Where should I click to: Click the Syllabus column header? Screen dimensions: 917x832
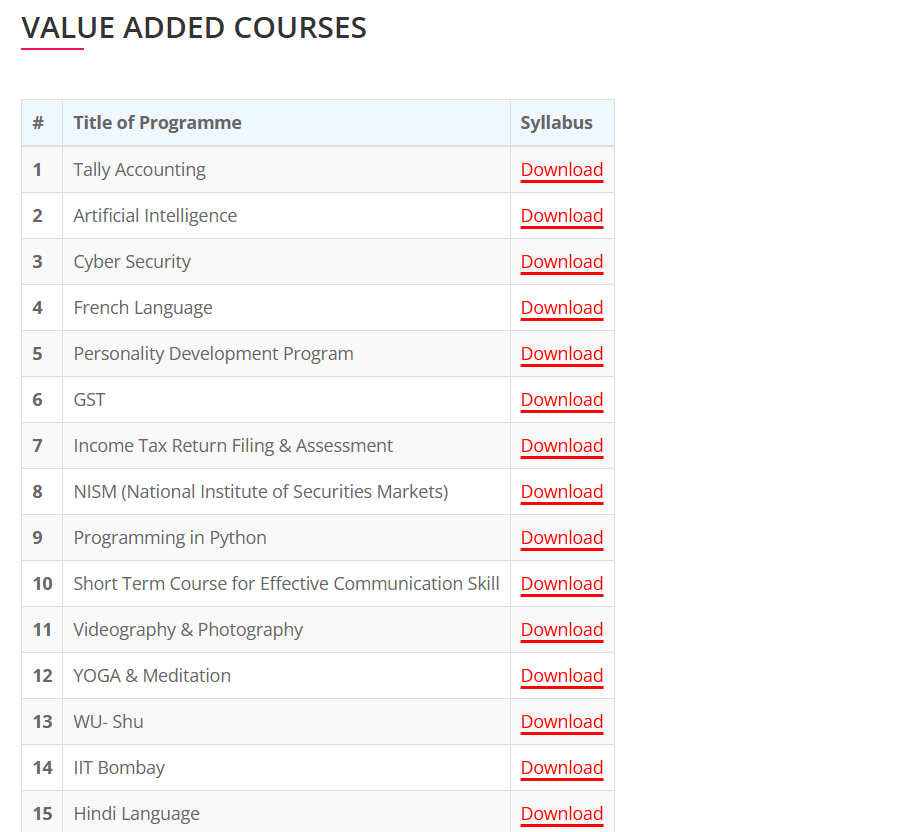click(556, 123)
